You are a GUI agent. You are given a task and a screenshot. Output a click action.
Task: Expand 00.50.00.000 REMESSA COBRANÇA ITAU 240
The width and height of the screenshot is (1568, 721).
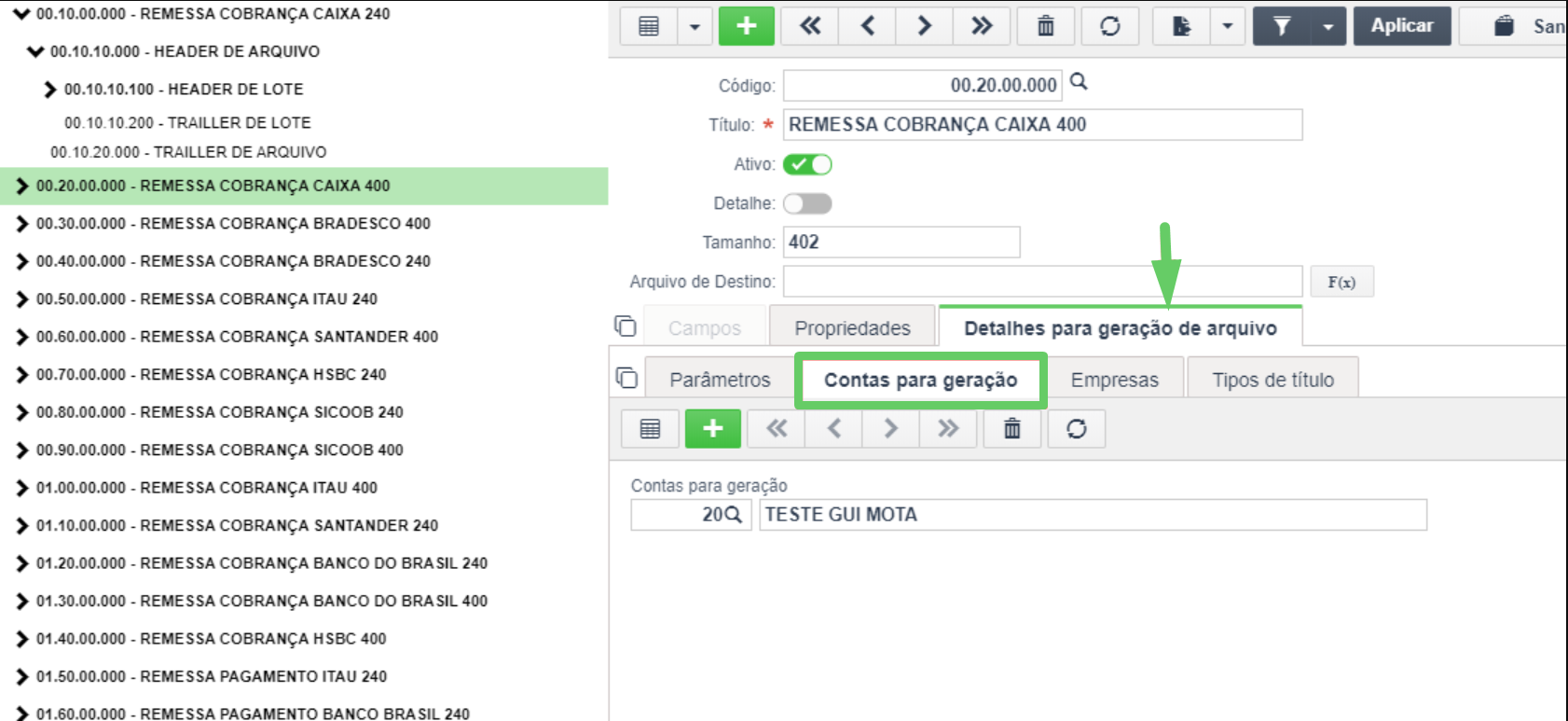[x=22, y=299]
